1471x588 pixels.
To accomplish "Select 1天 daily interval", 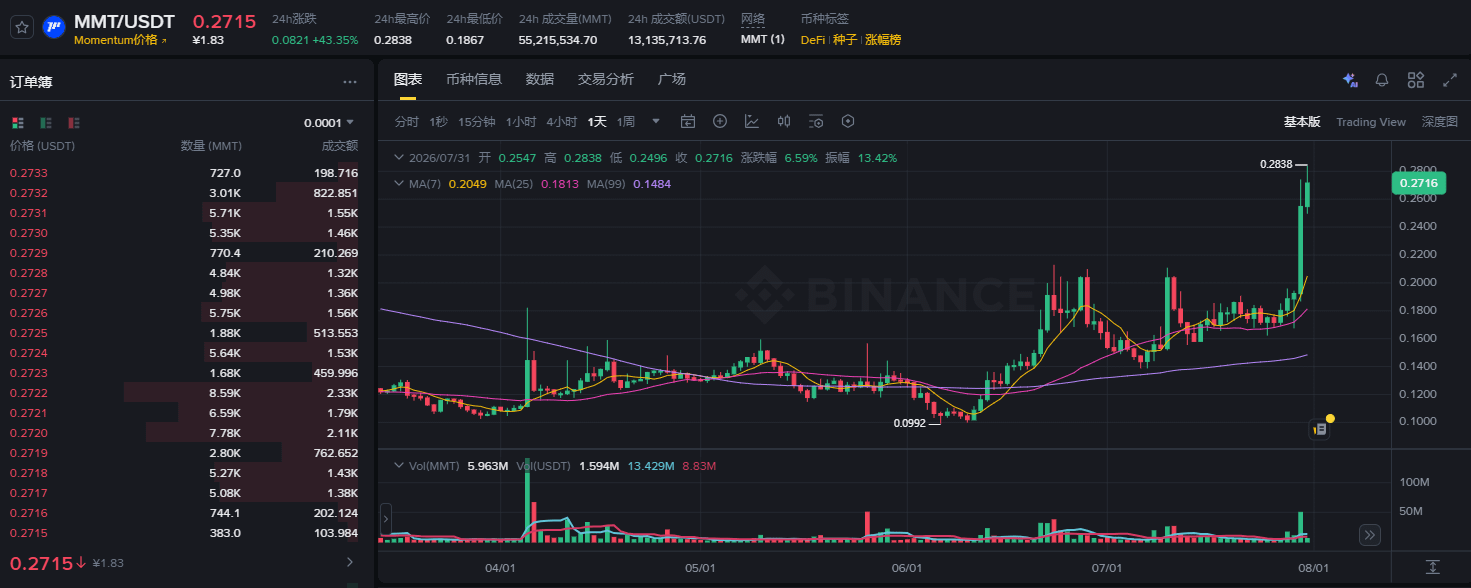I will [597, 122].
